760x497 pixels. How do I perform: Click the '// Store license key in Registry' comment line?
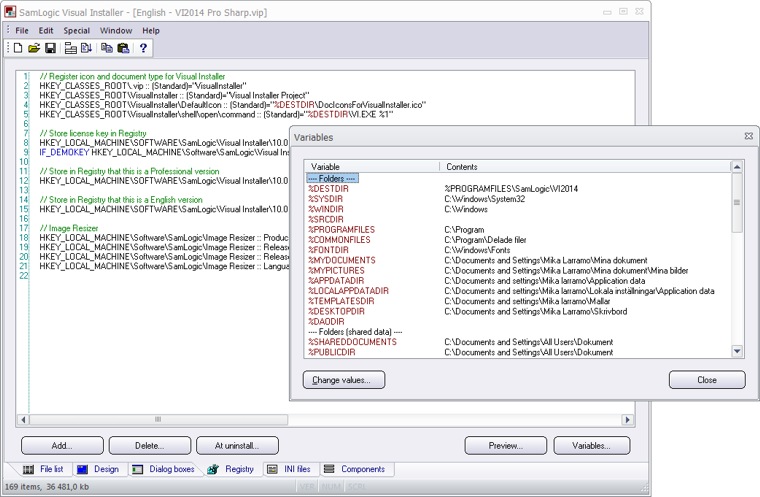(93, 133)
